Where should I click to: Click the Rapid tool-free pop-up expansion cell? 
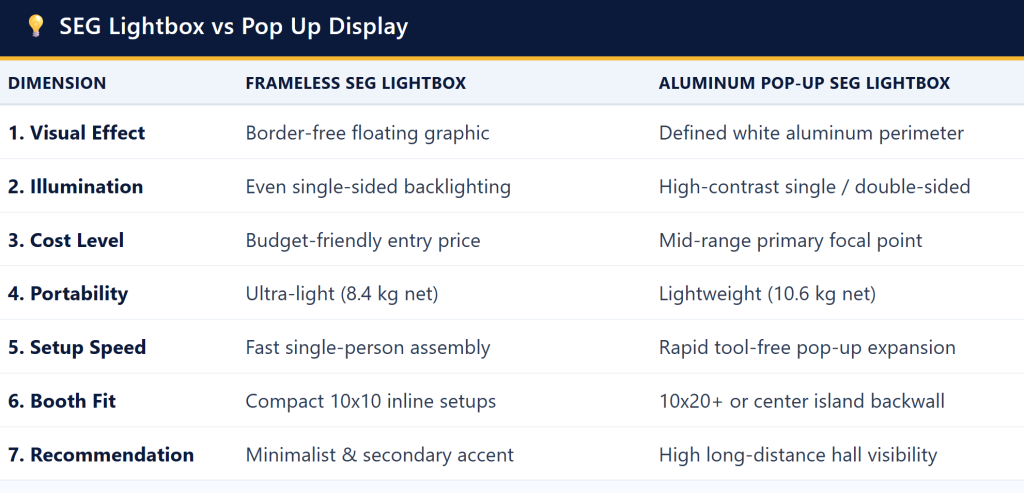[807, 347]
